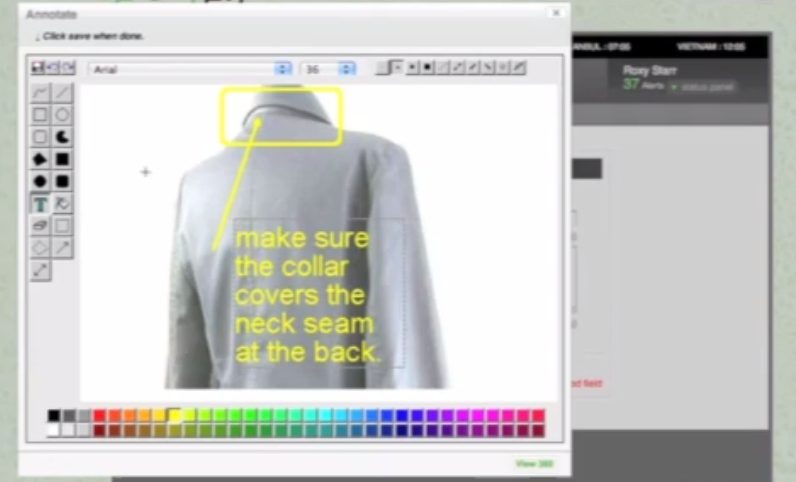
Task: Open the Arial font dropdown
Action: [282, 69]
